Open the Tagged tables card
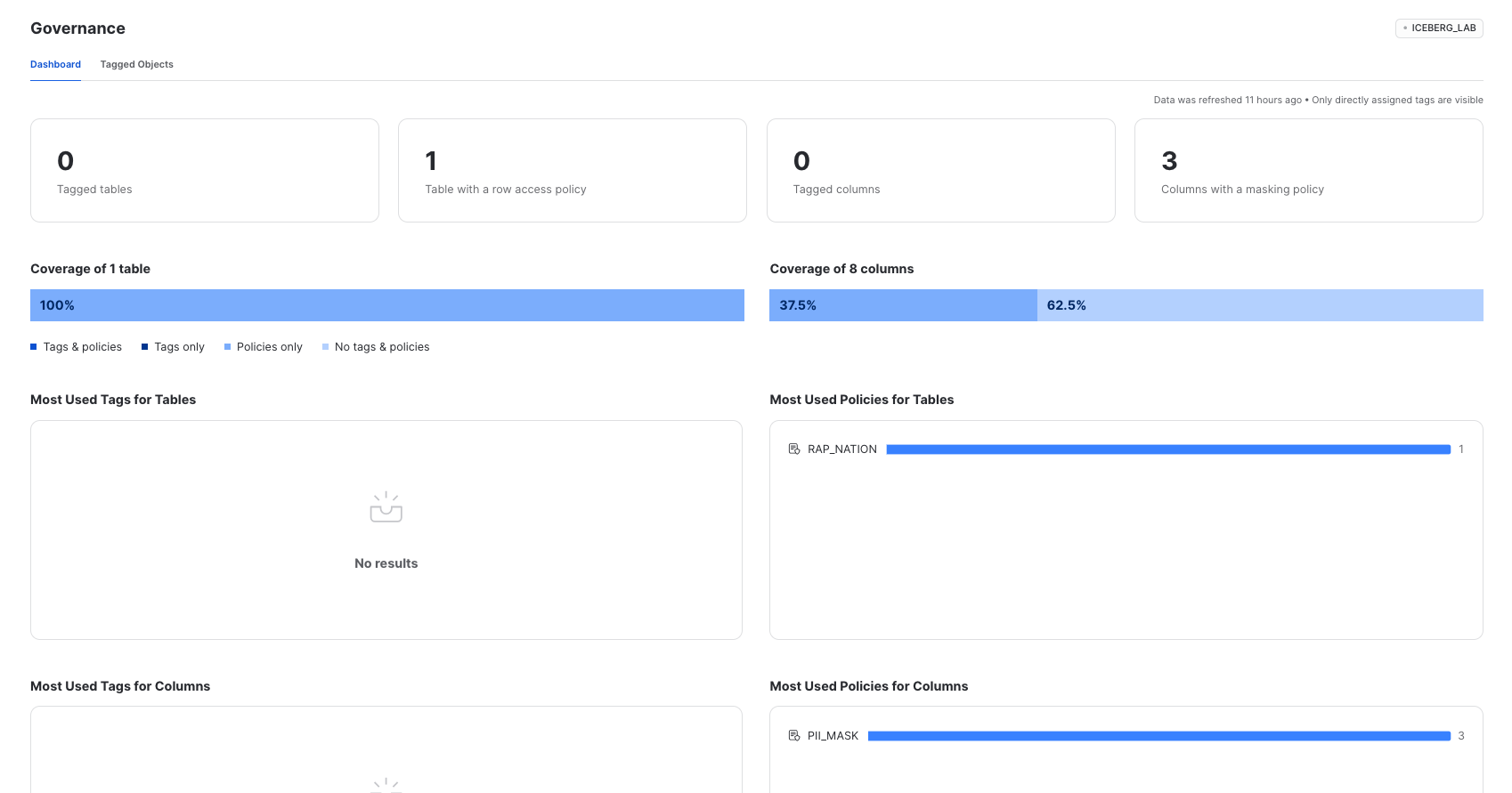 205,170
